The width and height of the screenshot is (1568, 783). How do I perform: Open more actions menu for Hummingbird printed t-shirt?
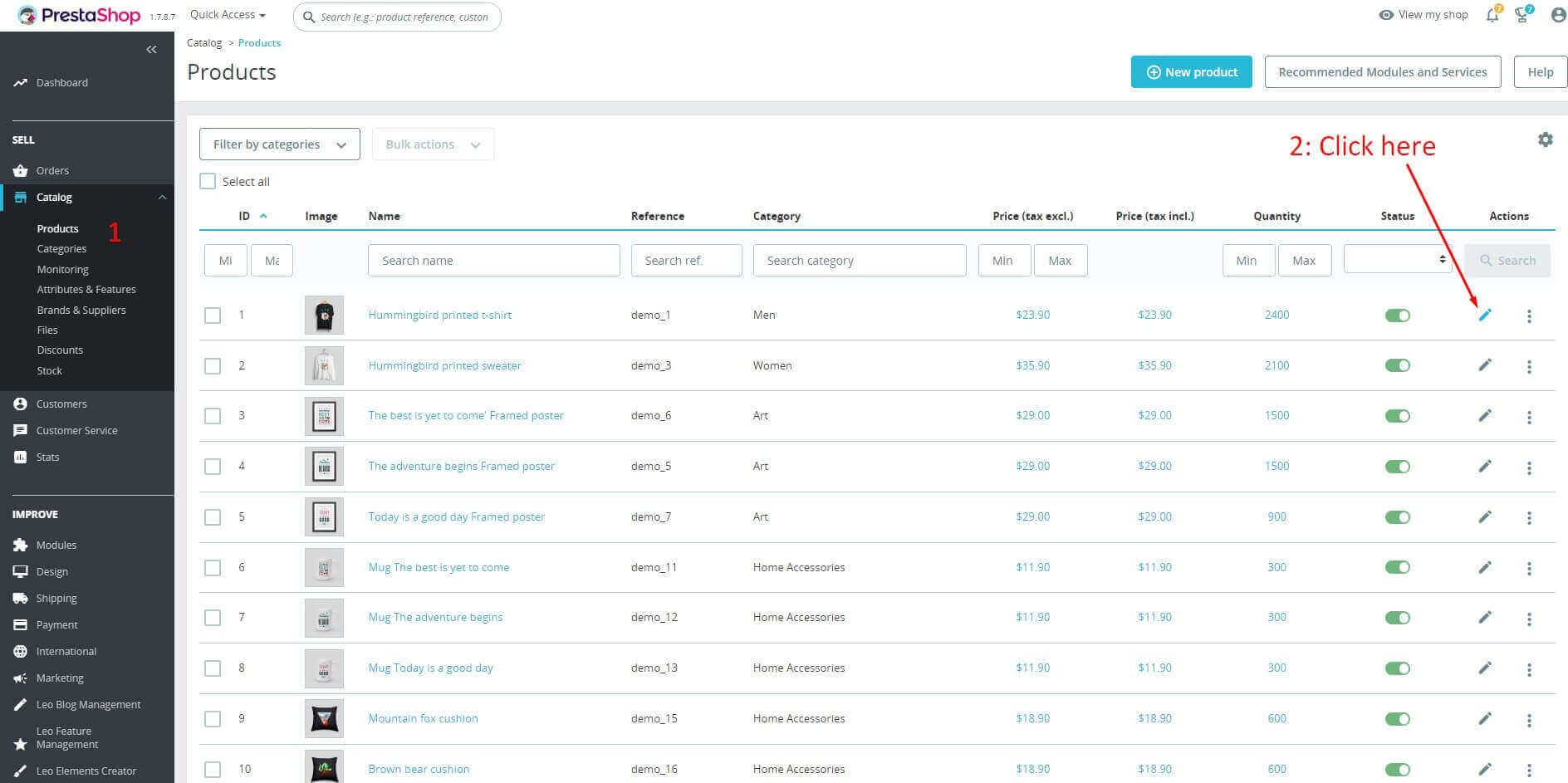click(1529, 316)
